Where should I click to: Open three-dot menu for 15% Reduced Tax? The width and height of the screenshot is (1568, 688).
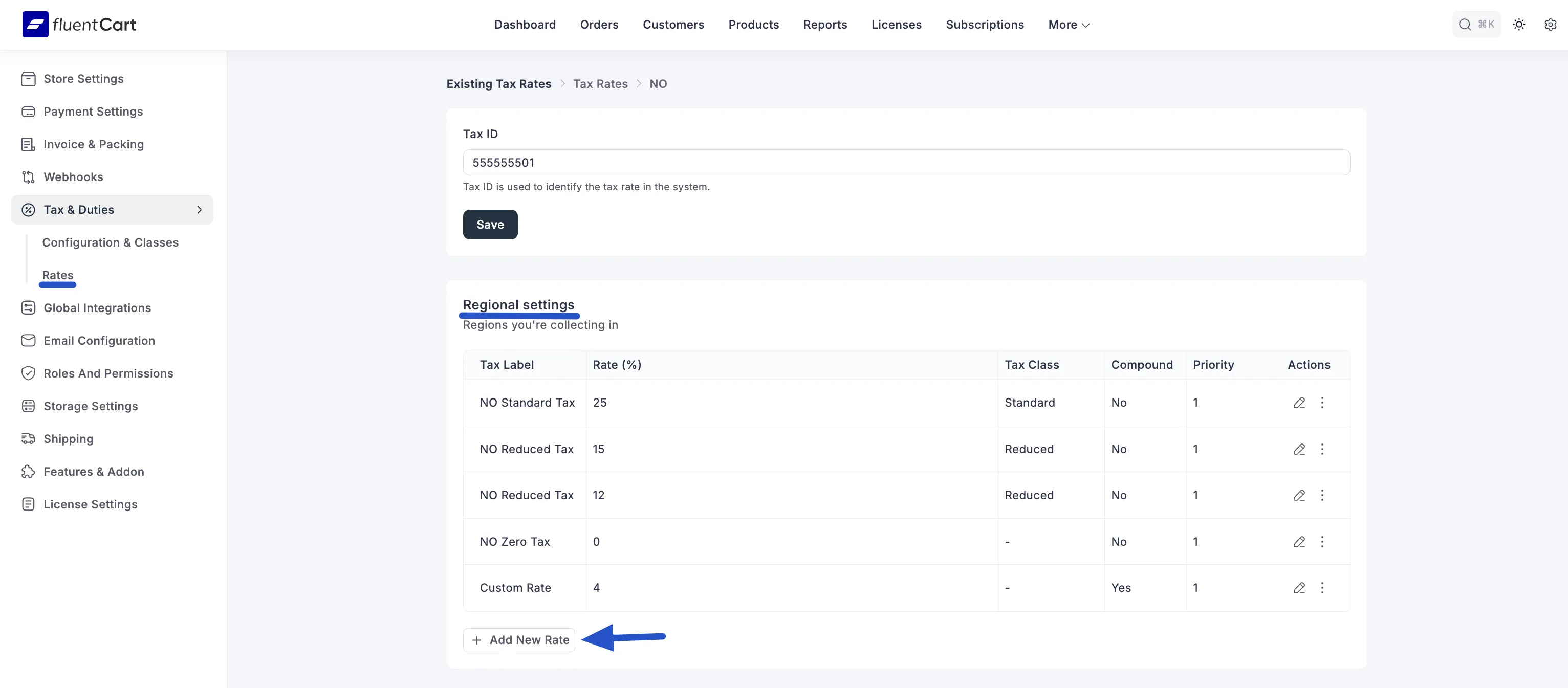pyautogui.click(x=1322, y=449)
